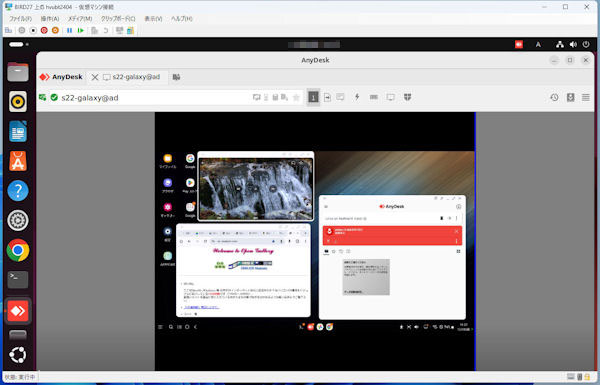Pause the virtual machine with blue icon
Screen dimensions: 600x385
[69, 30]
